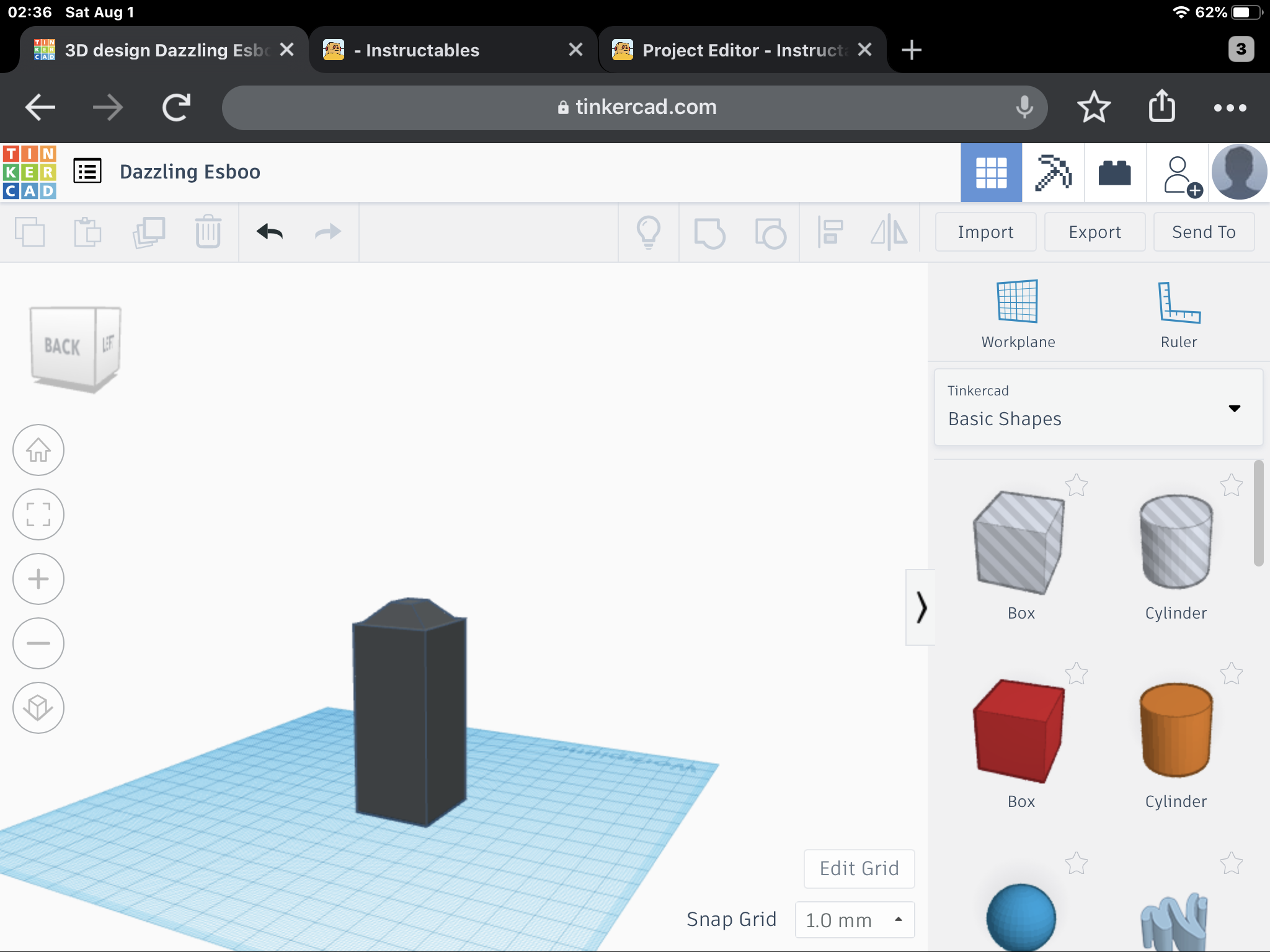Redo the last undone action
Screen dimensions: 1270x952
point(328,232)
